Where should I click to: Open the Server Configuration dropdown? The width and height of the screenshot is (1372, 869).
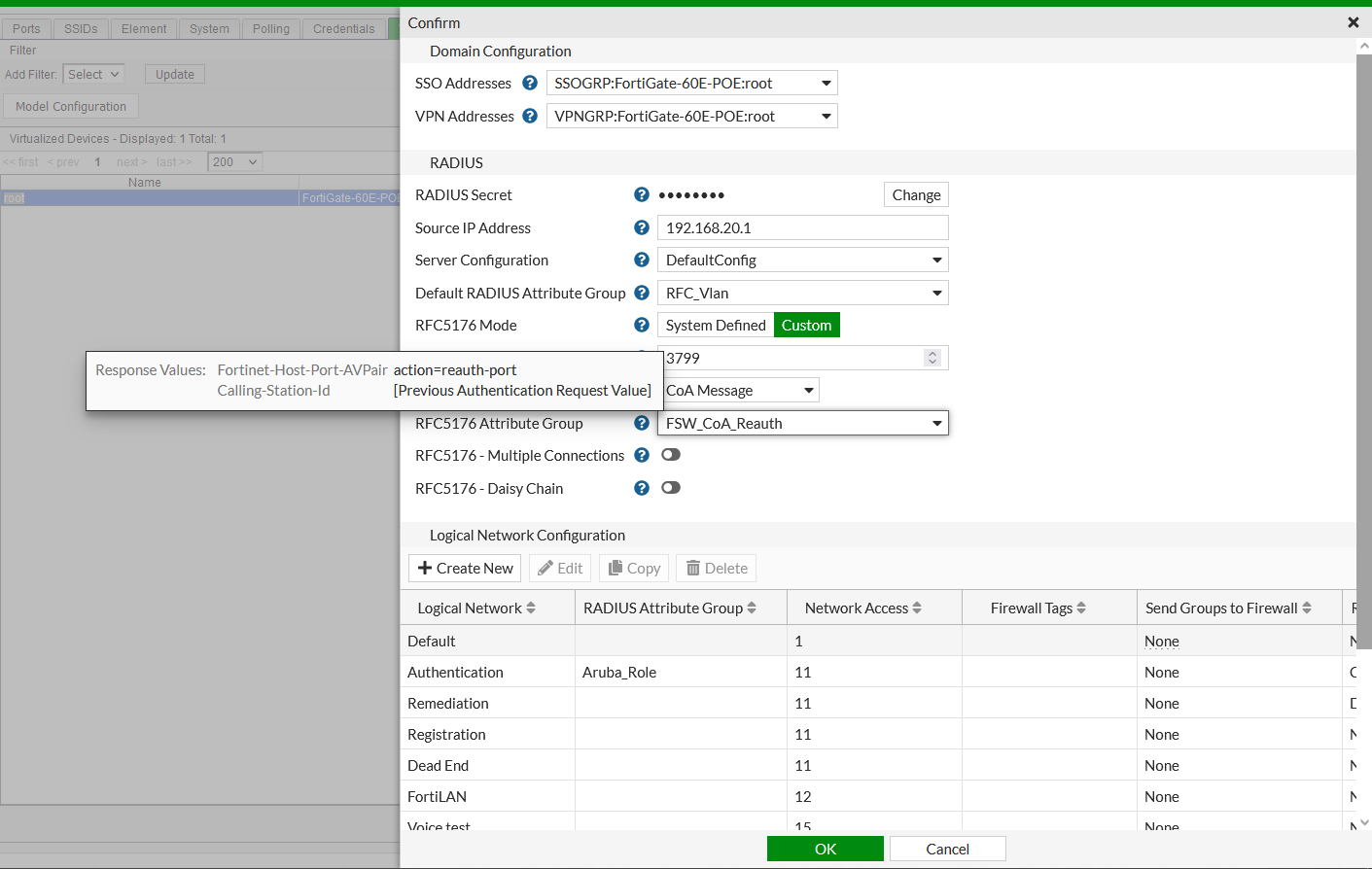pos(935,260)
